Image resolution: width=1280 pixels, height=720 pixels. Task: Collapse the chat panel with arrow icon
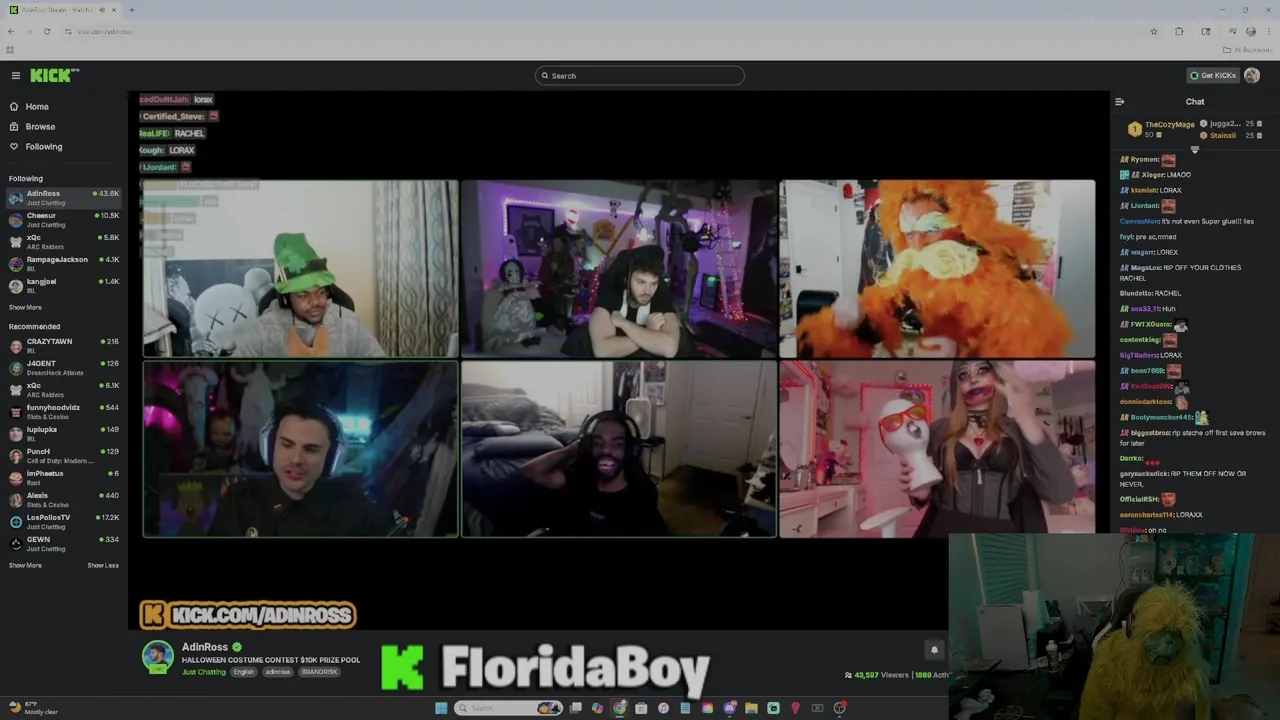tap(1119, 102)
